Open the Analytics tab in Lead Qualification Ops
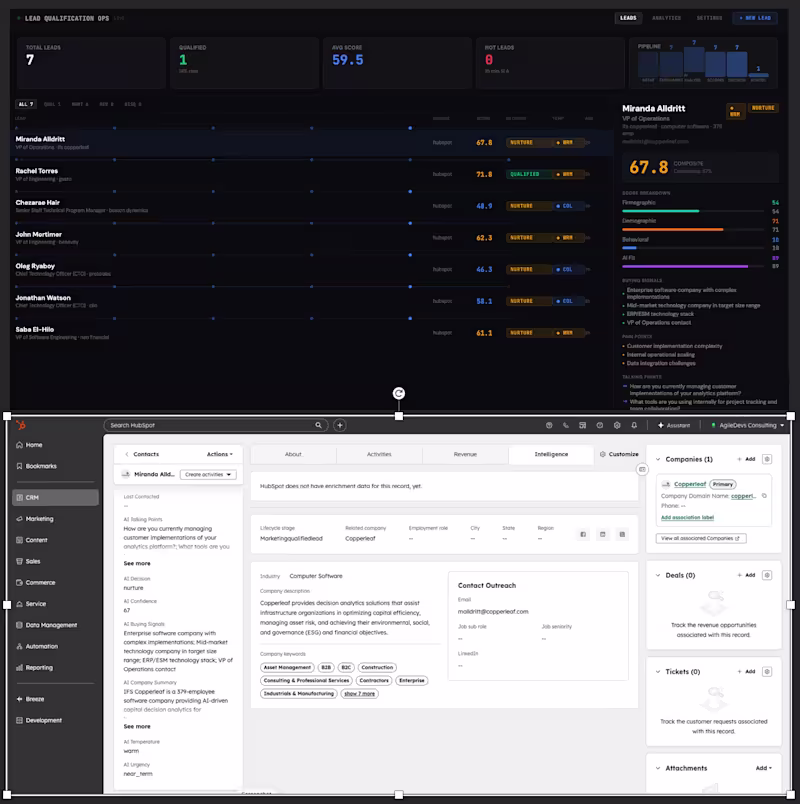800x804 pixels. 666,18
